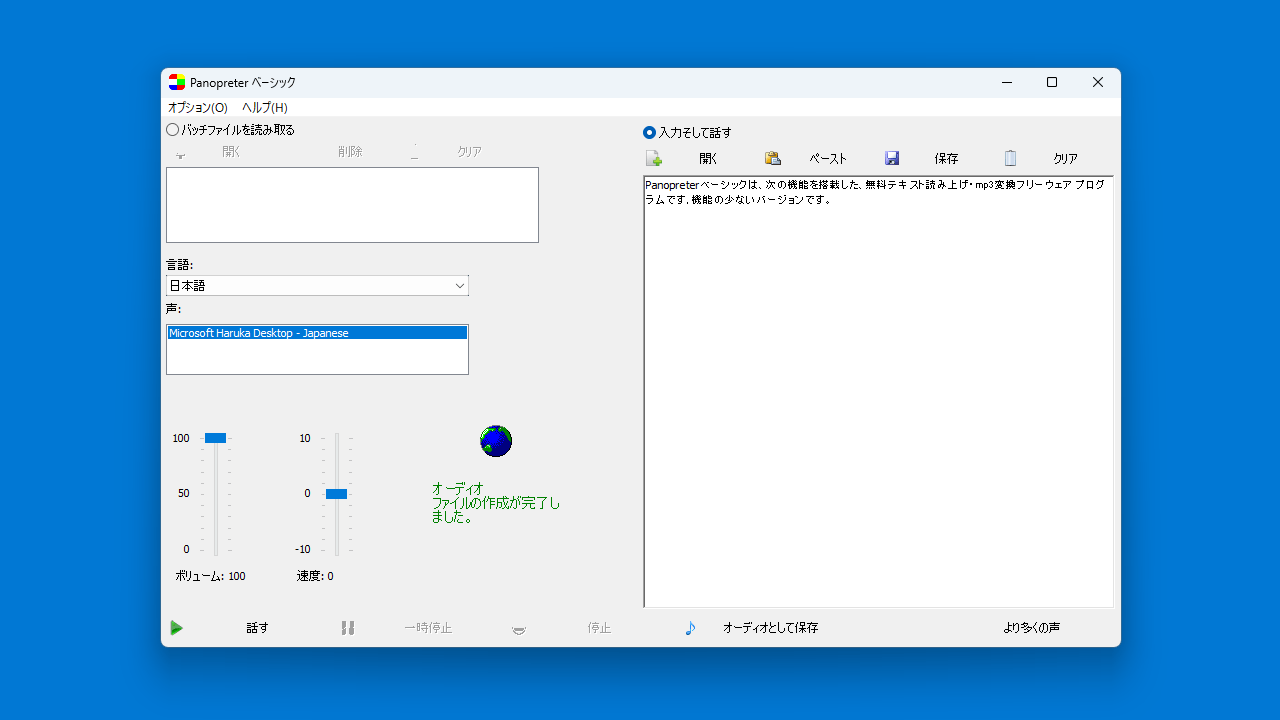Click inside the batch file list box
The image size is (1280, 720).
(352, 205)
